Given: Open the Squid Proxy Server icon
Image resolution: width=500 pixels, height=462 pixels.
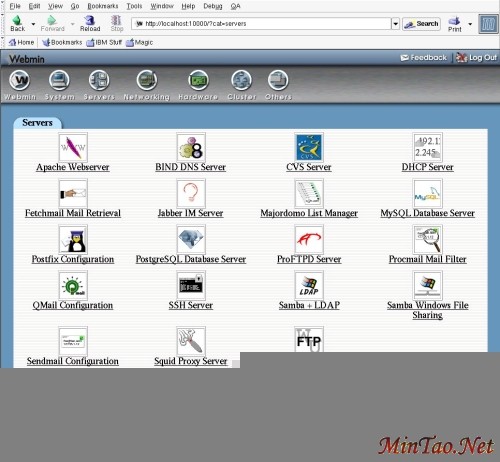Looking at the screenshot, I should [x=191, y=341].
